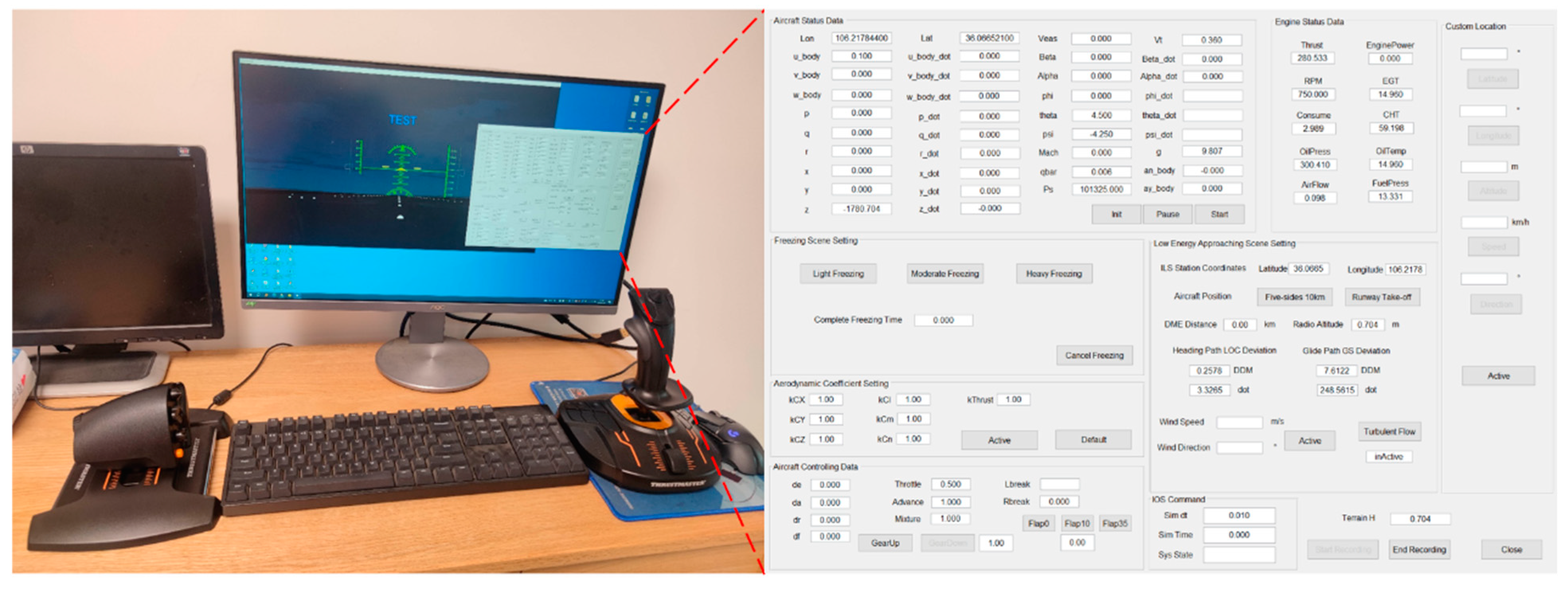Select Moderate Freezing scene

coord(944,274)
